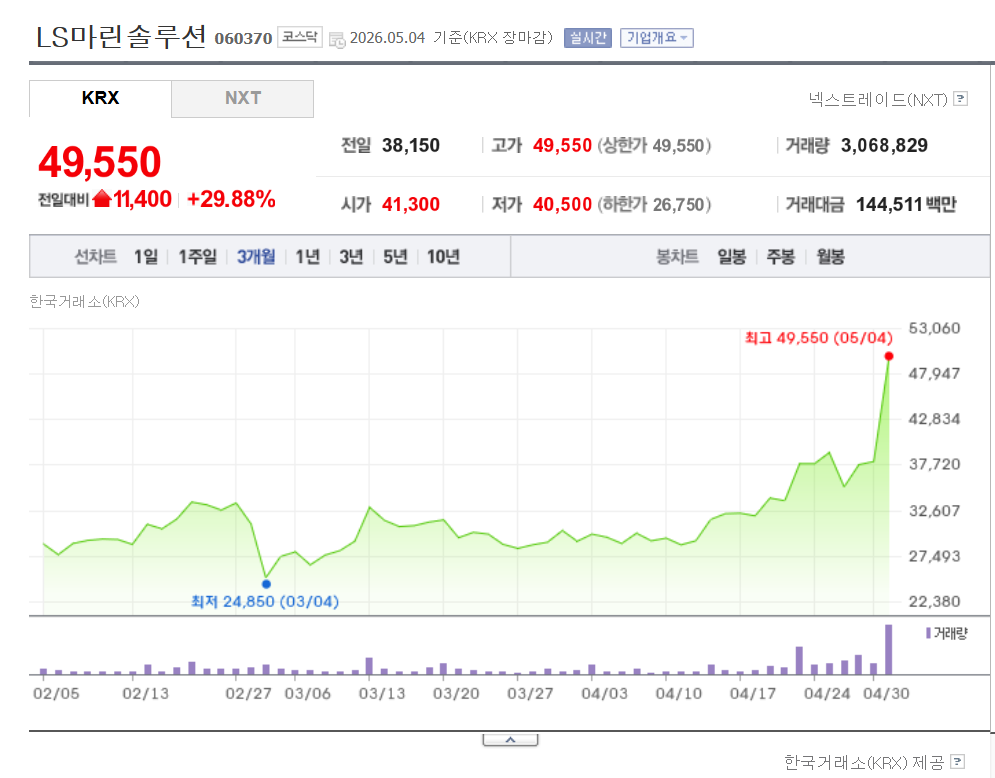Show the 일봉 daily candle chart
This screenshot has width=995, height=778.
tap(732, 257)
